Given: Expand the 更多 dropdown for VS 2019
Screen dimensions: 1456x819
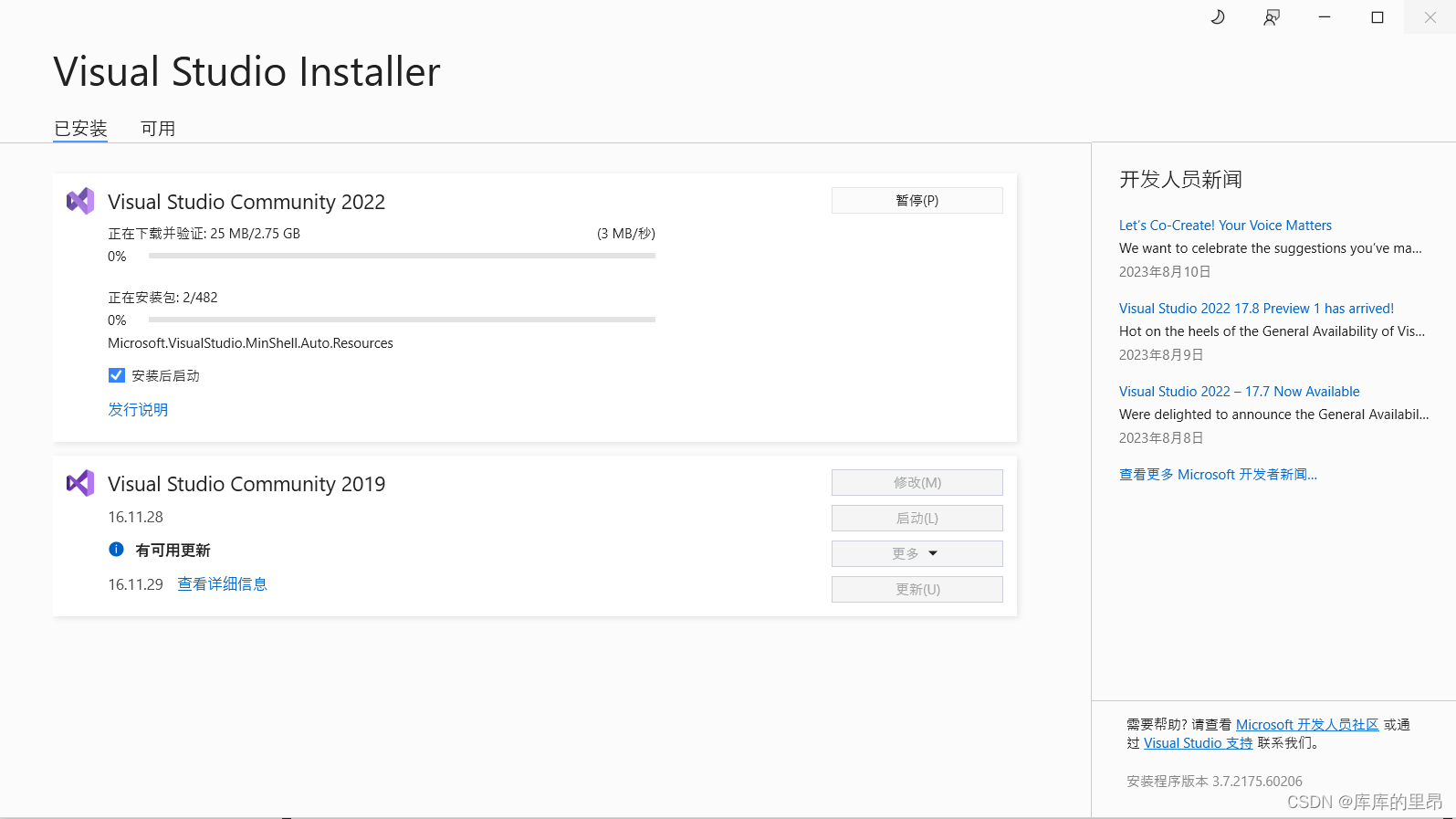Looking at the screenshot, I should pyautogui.click(x=917, y=553).
